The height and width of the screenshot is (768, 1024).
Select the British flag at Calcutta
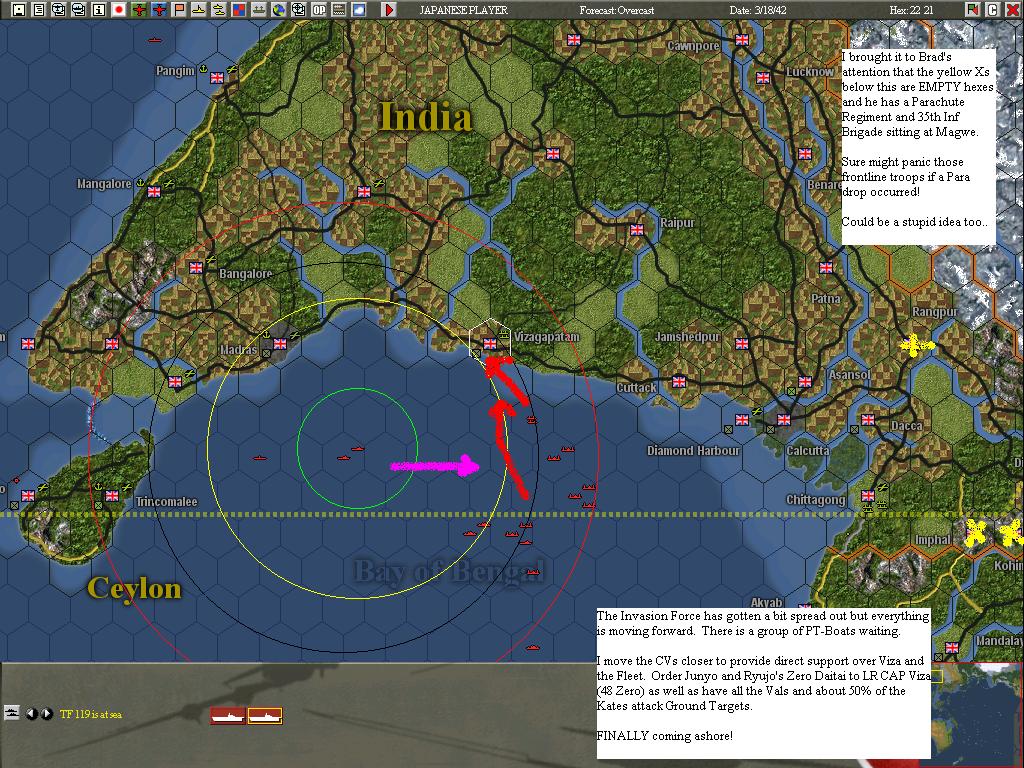pyautogui.click(x=784, y=419)
